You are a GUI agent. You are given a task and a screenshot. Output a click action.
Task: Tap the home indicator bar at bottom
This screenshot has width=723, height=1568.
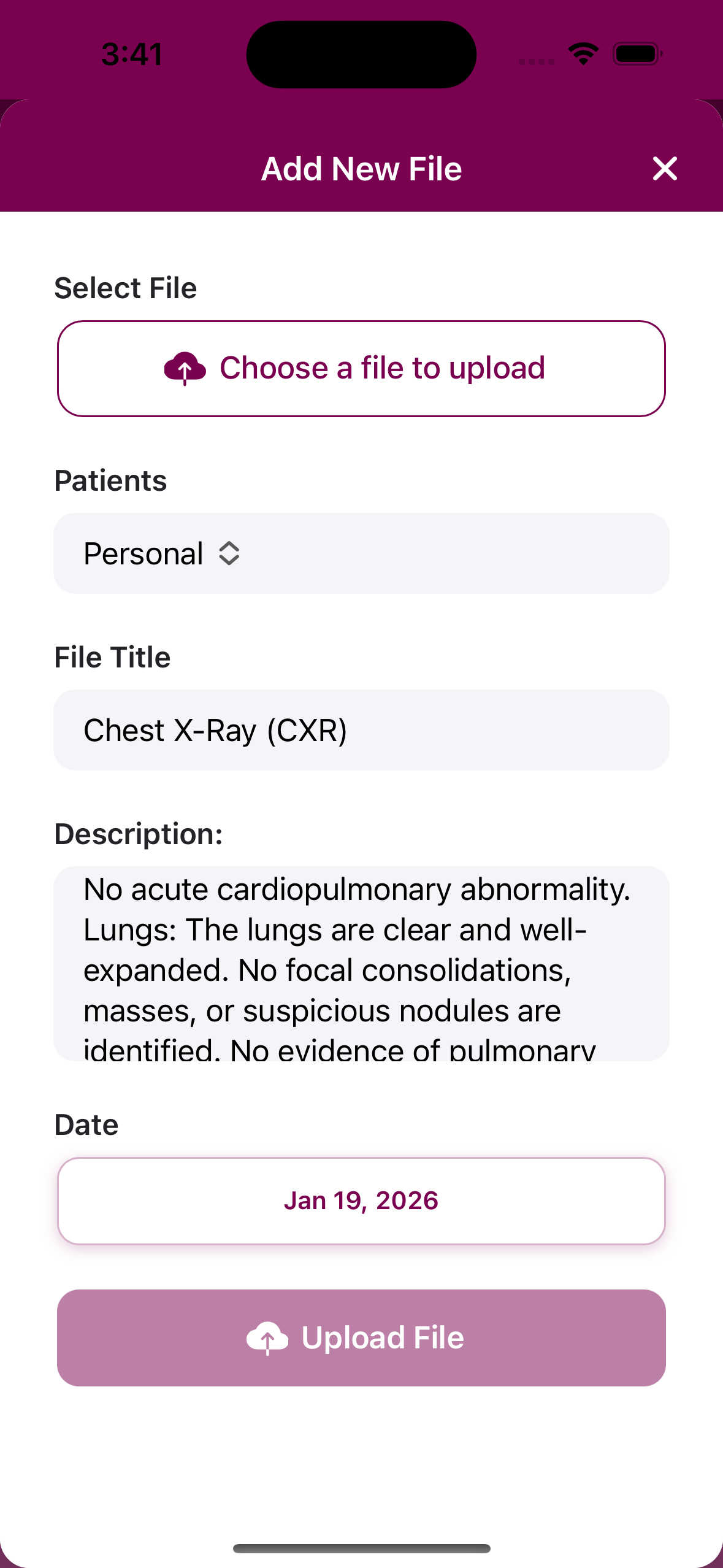361,1548
